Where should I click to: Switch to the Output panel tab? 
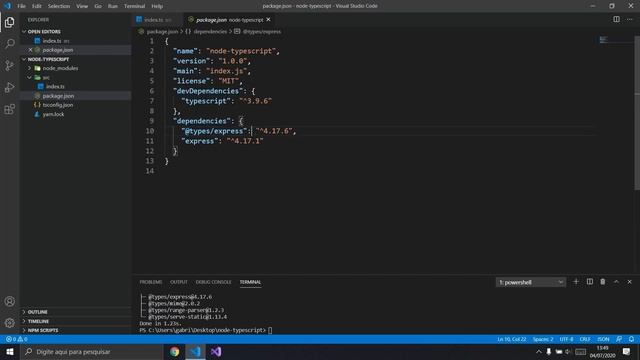coord(179,282)
